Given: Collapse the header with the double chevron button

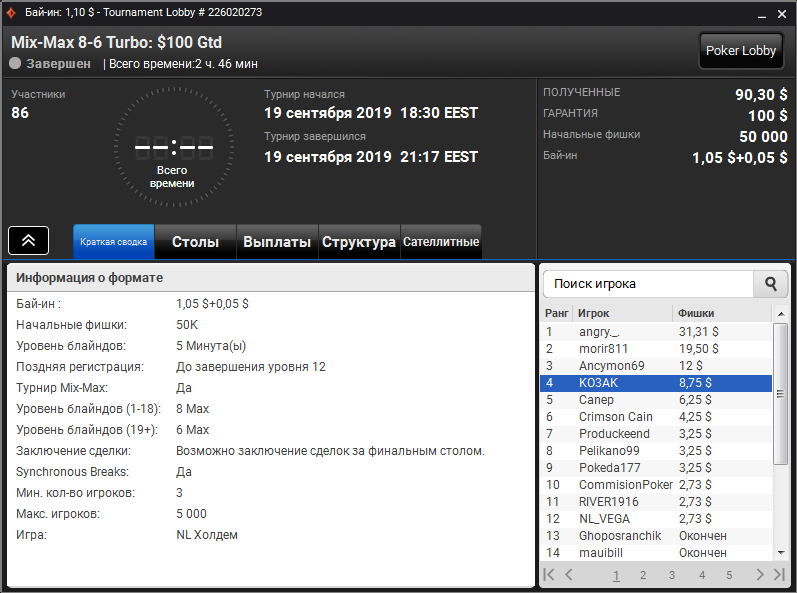Looking at the screenshot, I should coord(28,240).
